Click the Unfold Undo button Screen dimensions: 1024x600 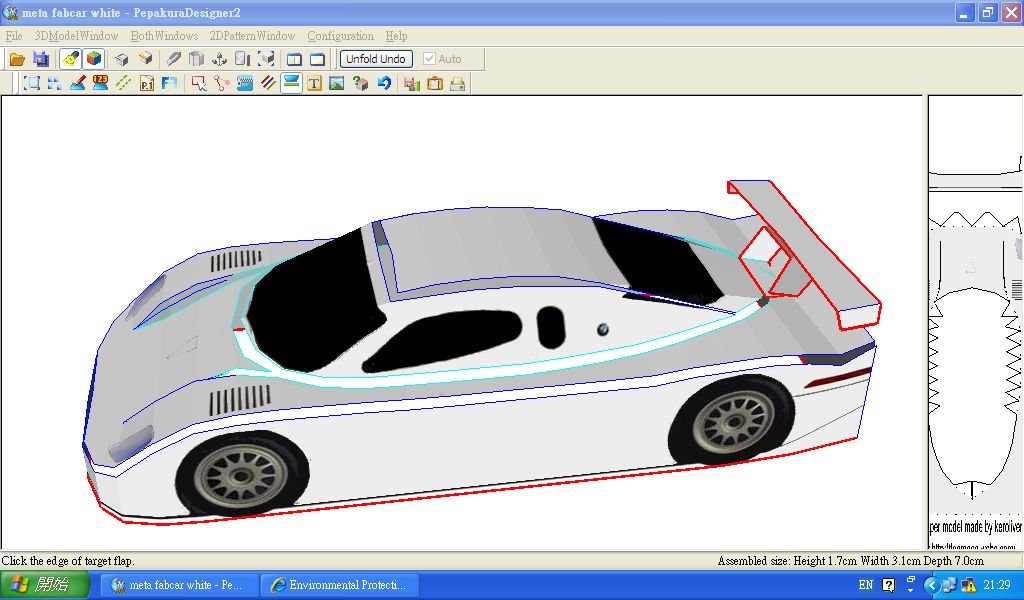tap(376, 59)
